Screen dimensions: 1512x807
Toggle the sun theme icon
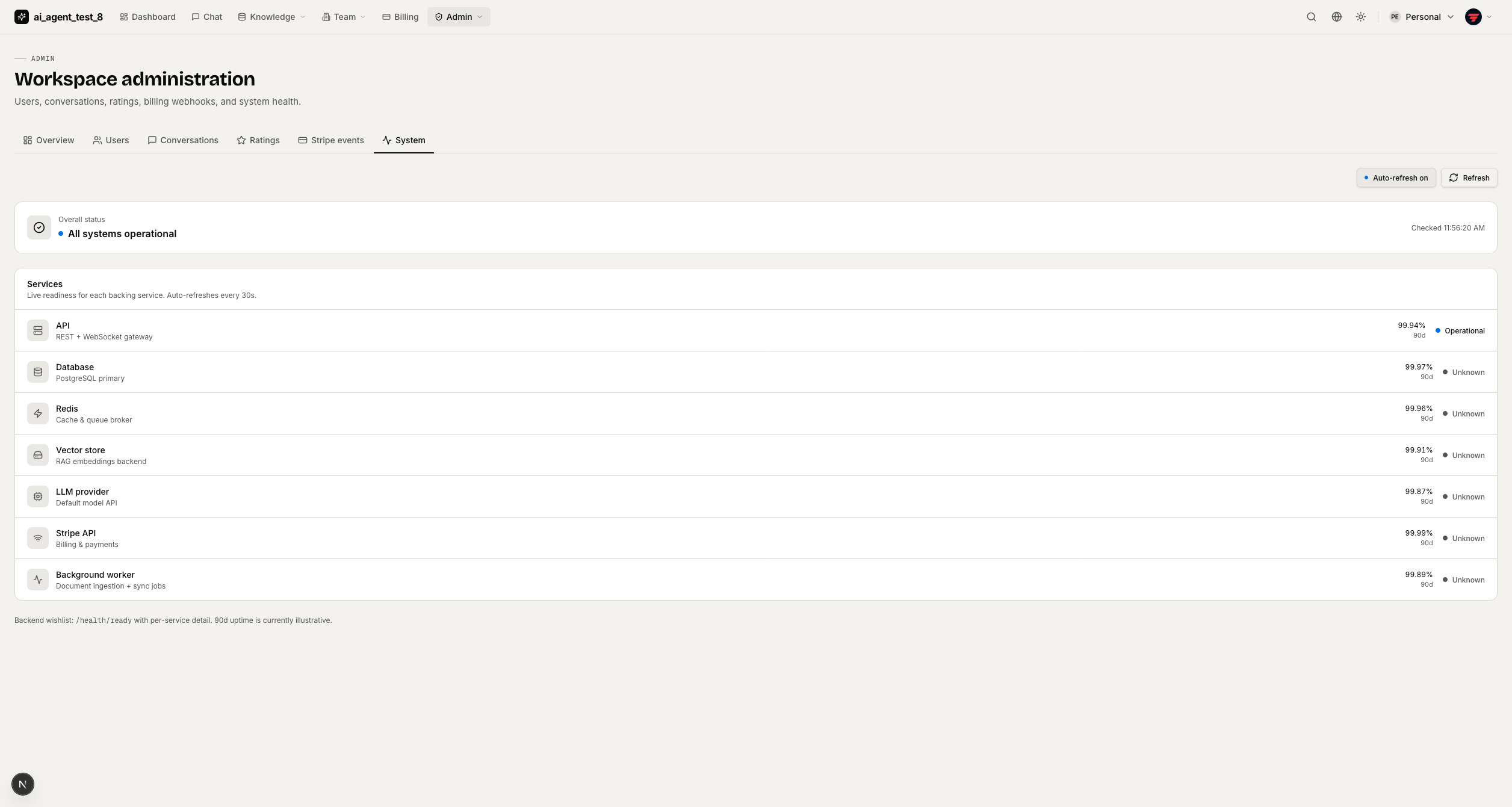click(x=1361, y=17)
